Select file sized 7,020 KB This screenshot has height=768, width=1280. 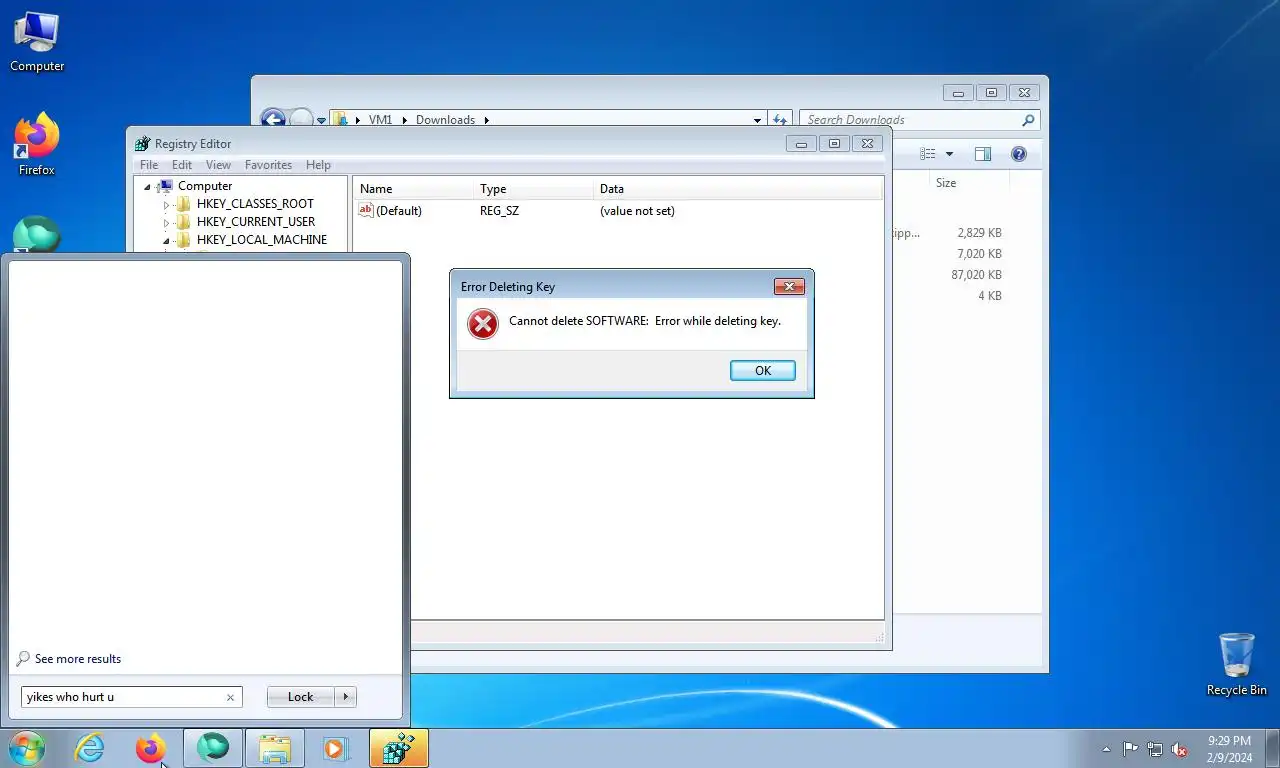(979, 254)
